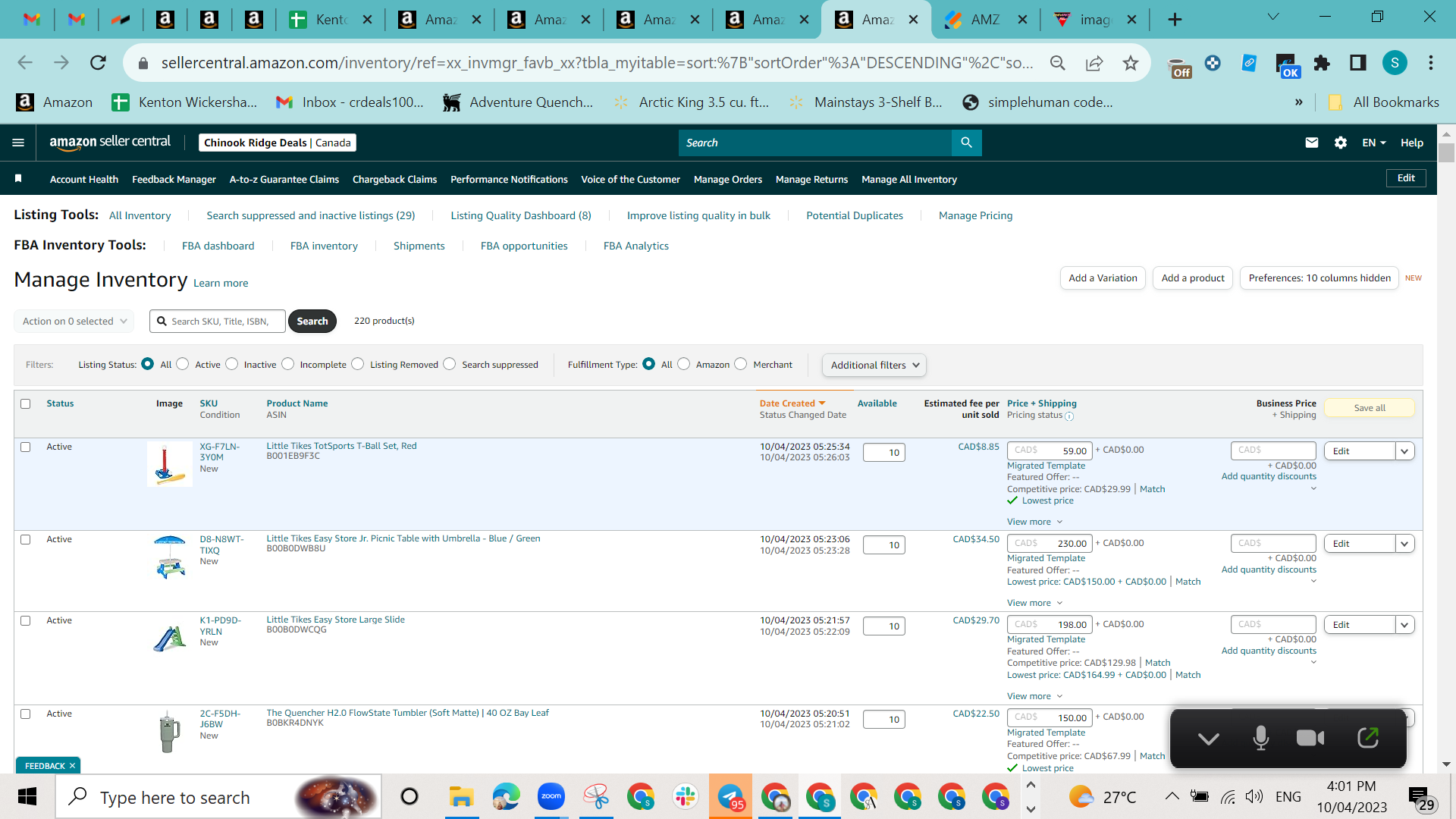Open the Seller Central hamburger menu
The width and height of the screenshot is (1456, 819).
18,143
